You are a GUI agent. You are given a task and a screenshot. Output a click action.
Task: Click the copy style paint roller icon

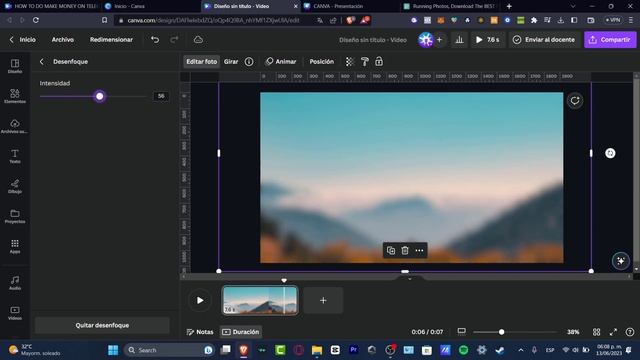[x=364, y=62]
